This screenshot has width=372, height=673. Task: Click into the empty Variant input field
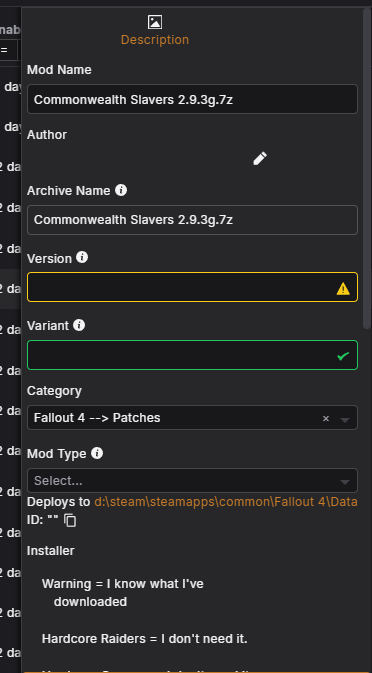click(x=192, y=355)
